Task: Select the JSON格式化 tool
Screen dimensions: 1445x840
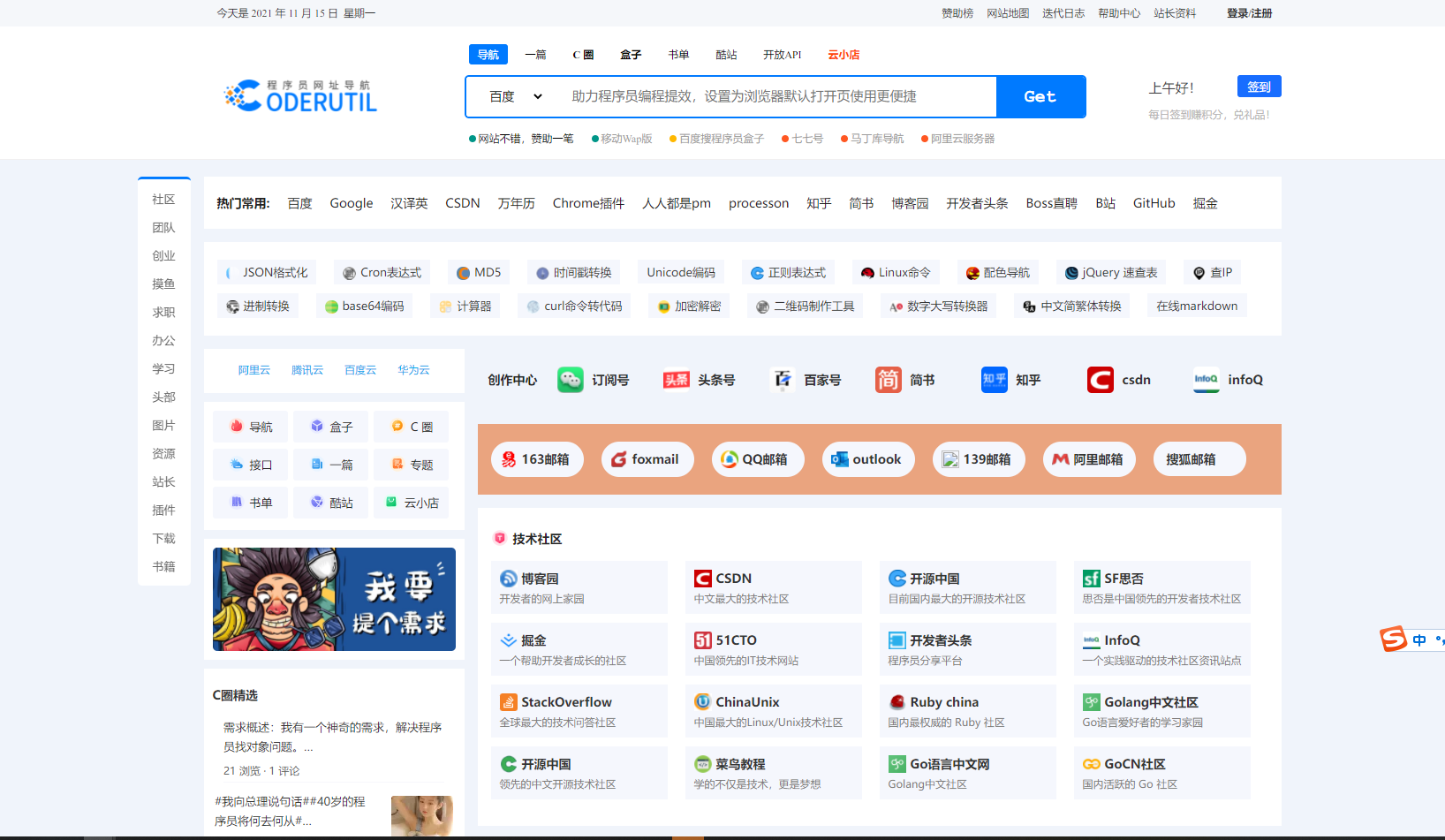Action: tap(267, 272)
